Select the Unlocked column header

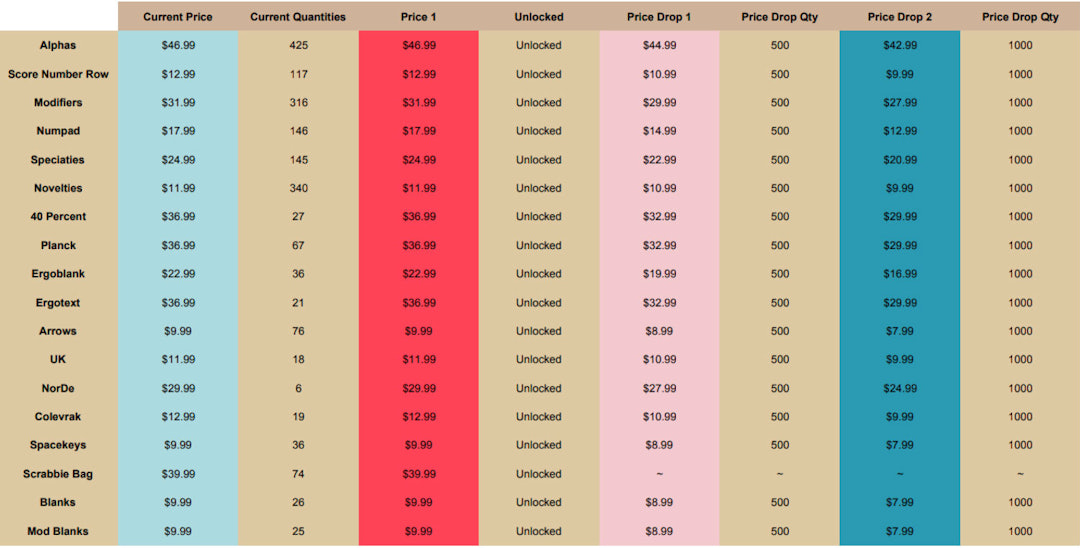click(539, 17)
